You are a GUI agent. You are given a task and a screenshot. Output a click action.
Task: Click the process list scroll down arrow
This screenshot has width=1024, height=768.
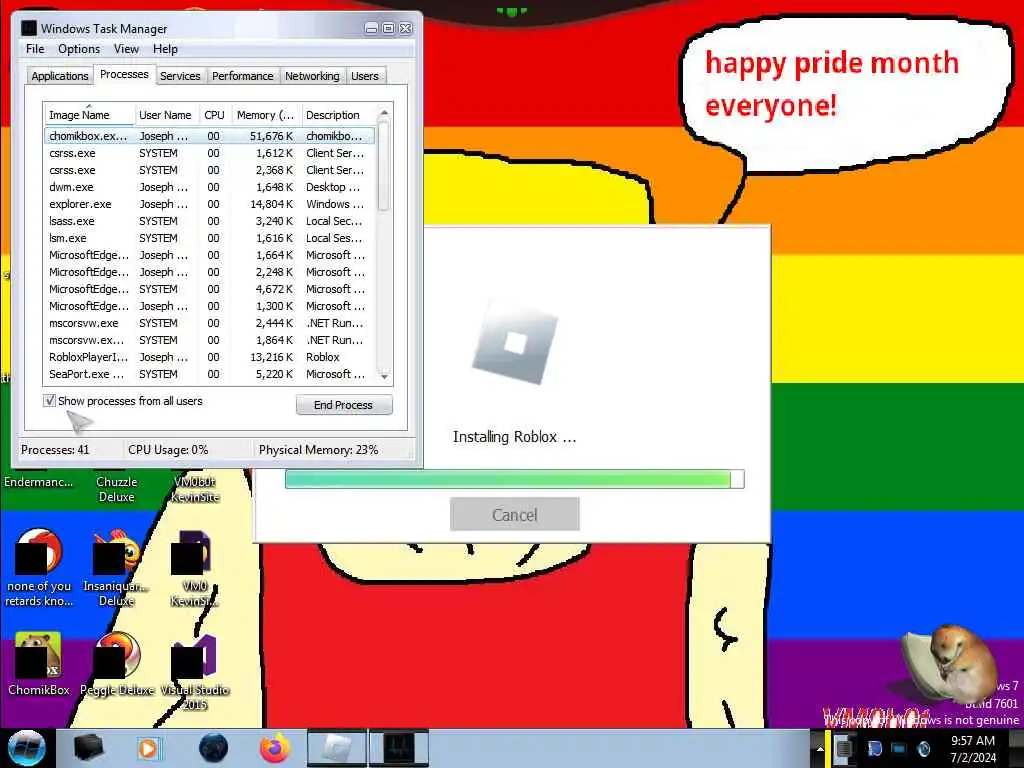pyautogui.click(x=384, y=376)
